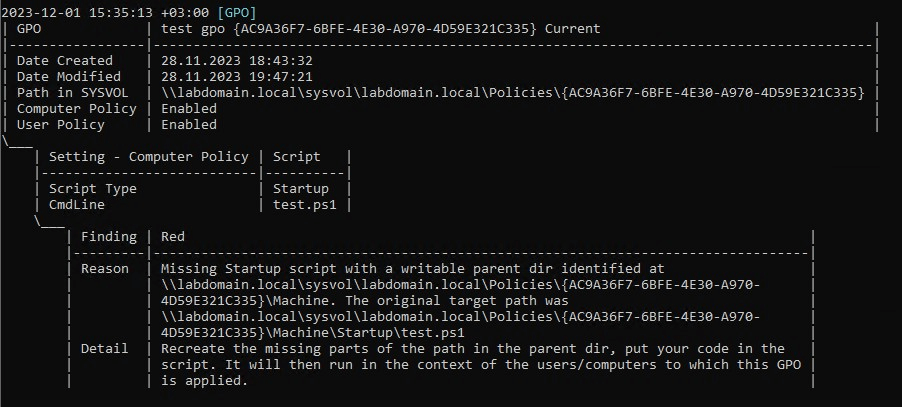
Task: Click the 'Current' status word
Action: point(572,28)
